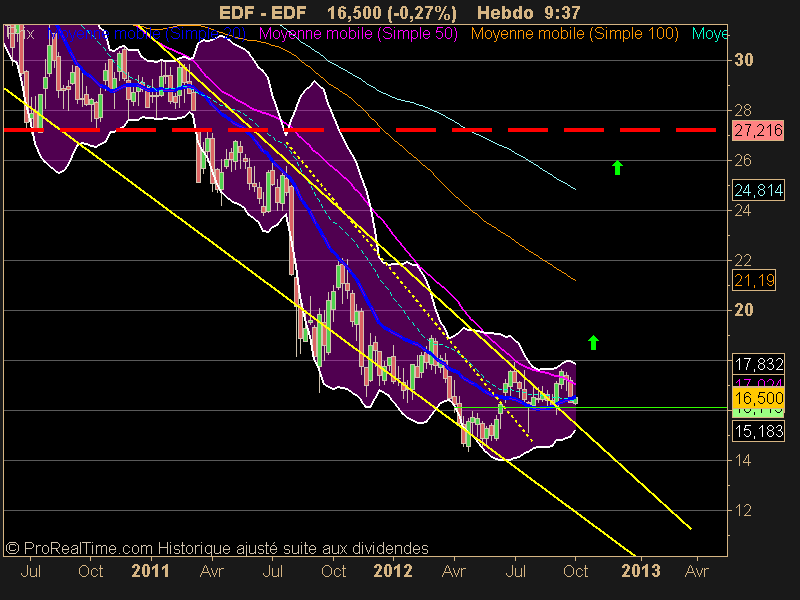Image resolution: width=800 pixels, height=600 pixels.
Task: Select the Moyenne mobile (Simple 20) legend
Action: [x=147, y=34]
